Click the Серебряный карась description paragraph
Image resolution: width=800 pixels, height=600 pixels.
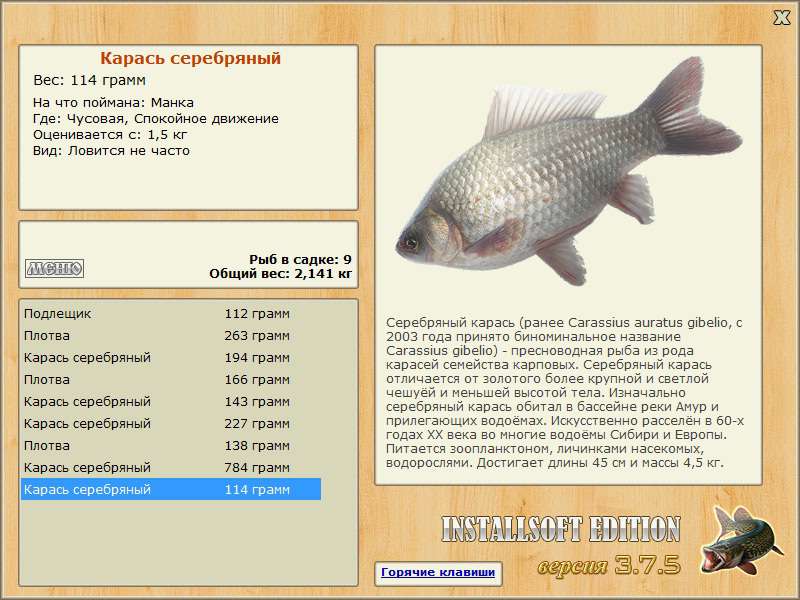pyautogui.click(x=564, y=393)
